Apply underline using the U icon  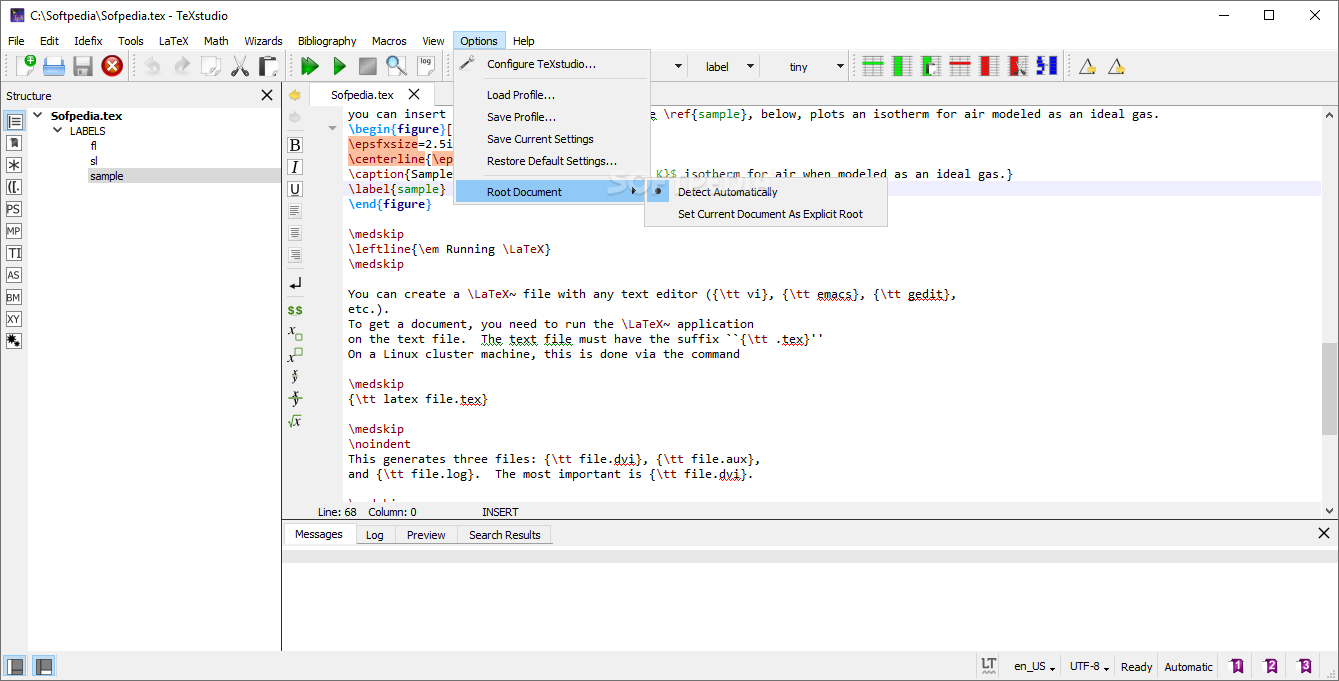point(295,189)
